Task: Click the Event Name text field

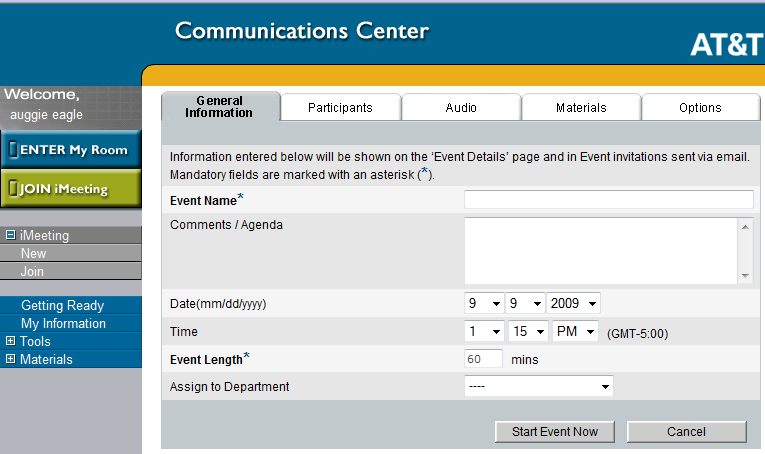Action: [608, 199]
